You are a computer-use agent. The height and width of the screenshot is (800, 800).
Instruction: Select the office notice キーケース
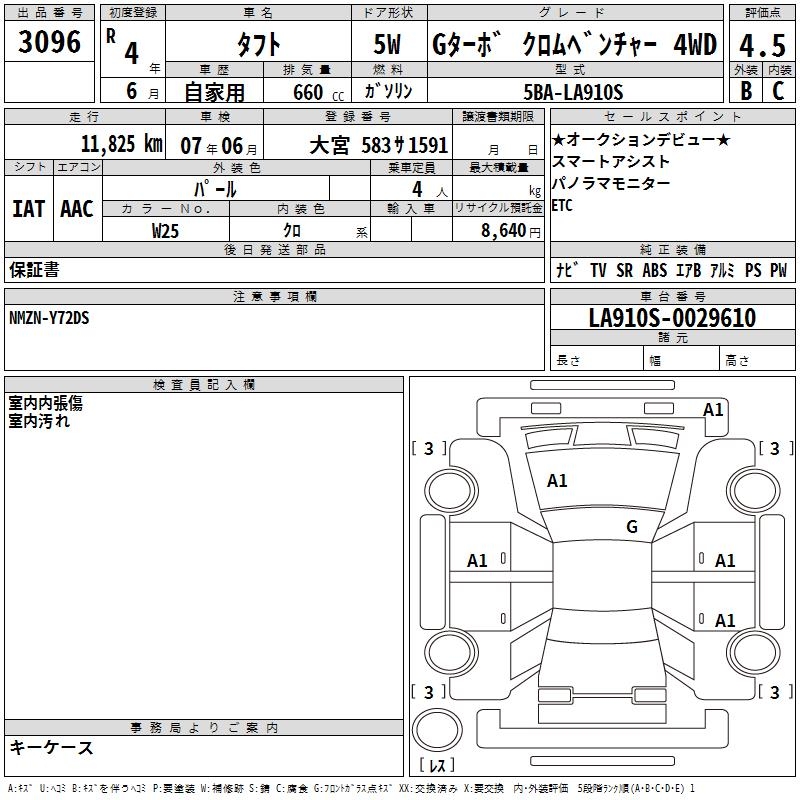pyautogui.click(x=52, y=748)
